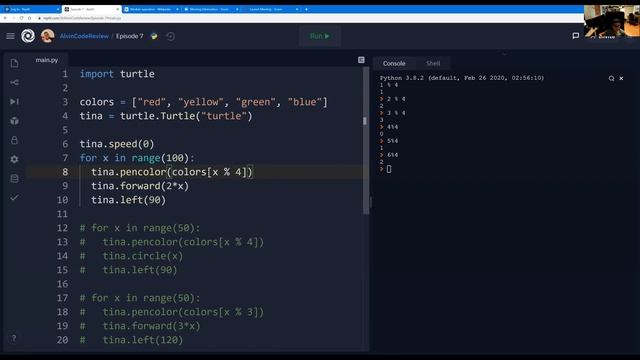640x360 pixels.
Task: Open the hamburger menu in Replit header
Action: click(10, 36)
